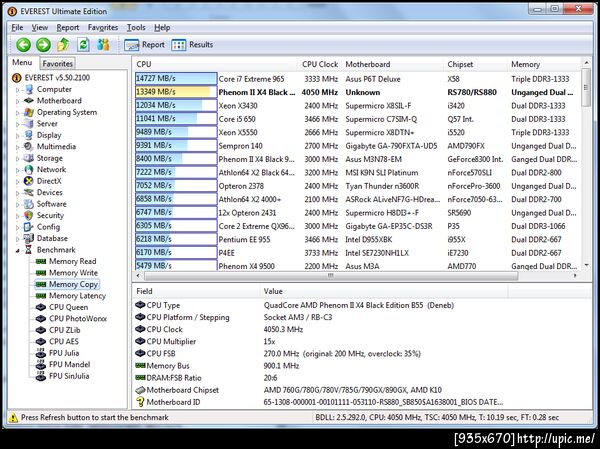This screenshot has width=600, height=449.
Task: Expand the Operating System node
Action: click(x=17, y=113)
